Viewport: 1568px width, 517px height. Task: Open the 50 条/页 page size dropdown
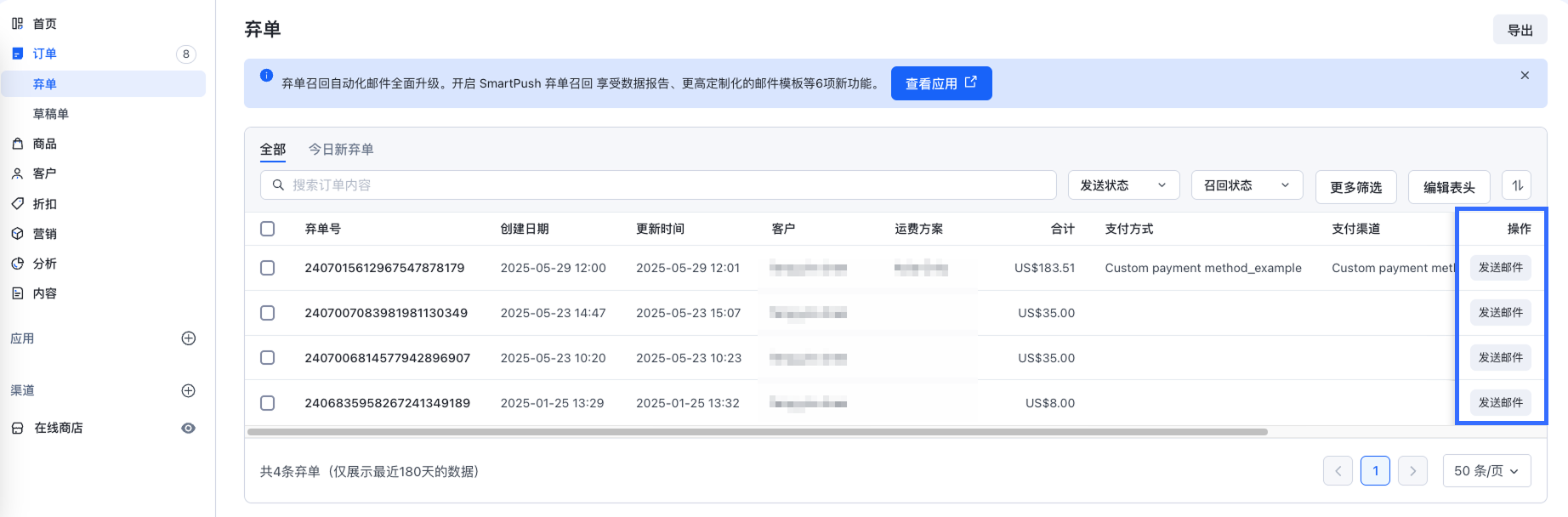point(1486,471)
